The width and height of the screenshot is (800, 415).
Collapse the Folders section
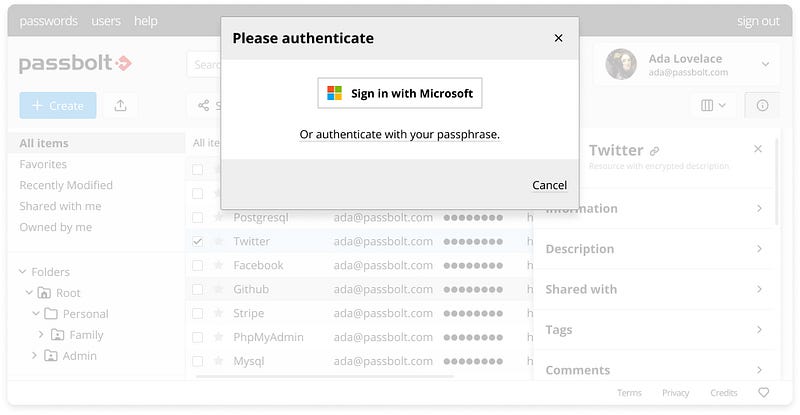tap(22, 272)
